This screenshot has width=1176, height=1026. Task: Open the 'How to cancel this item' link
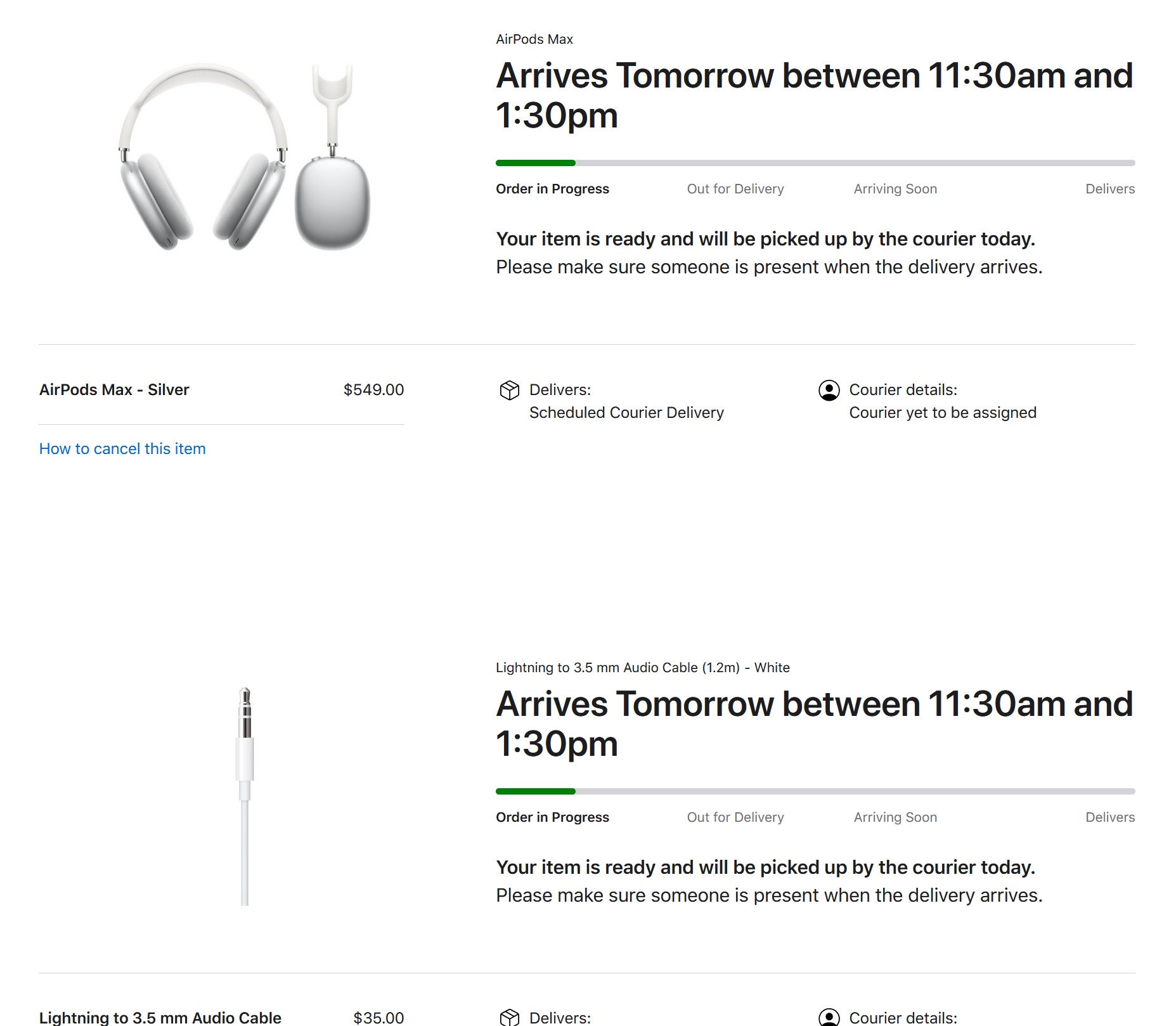point(122,449)
